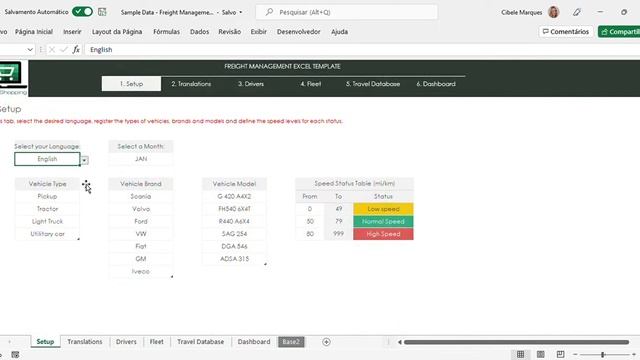
Task: Open the Fórmulas ribbon tab
Action: [167, 31]
